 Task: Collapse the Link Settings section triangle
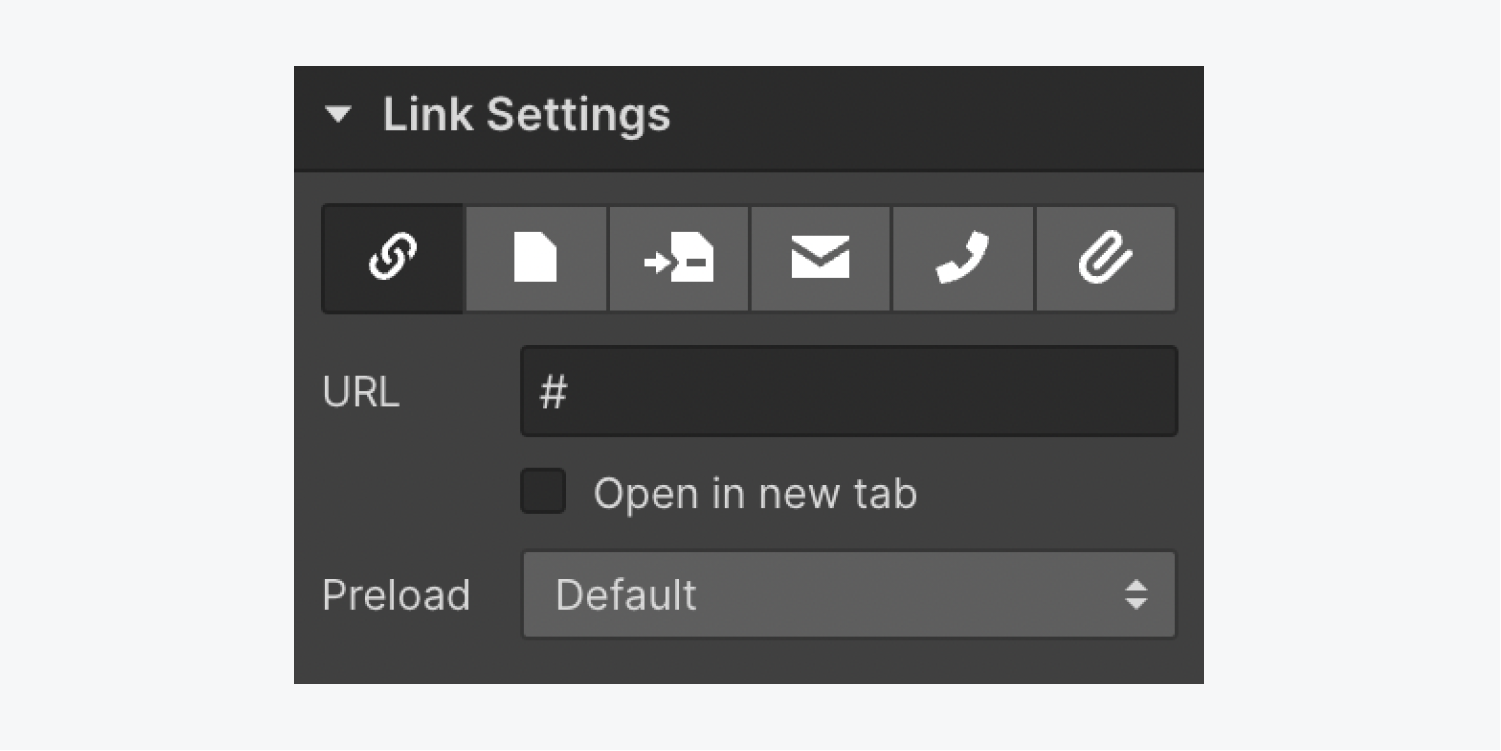tap(339, 115)
